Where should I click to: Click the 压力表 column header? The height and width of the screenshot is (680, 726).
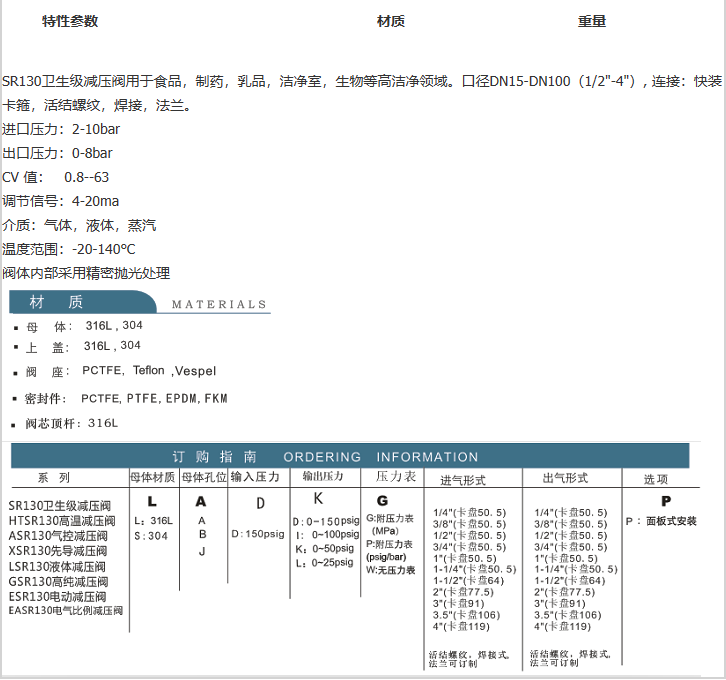[x=396, y=476]
